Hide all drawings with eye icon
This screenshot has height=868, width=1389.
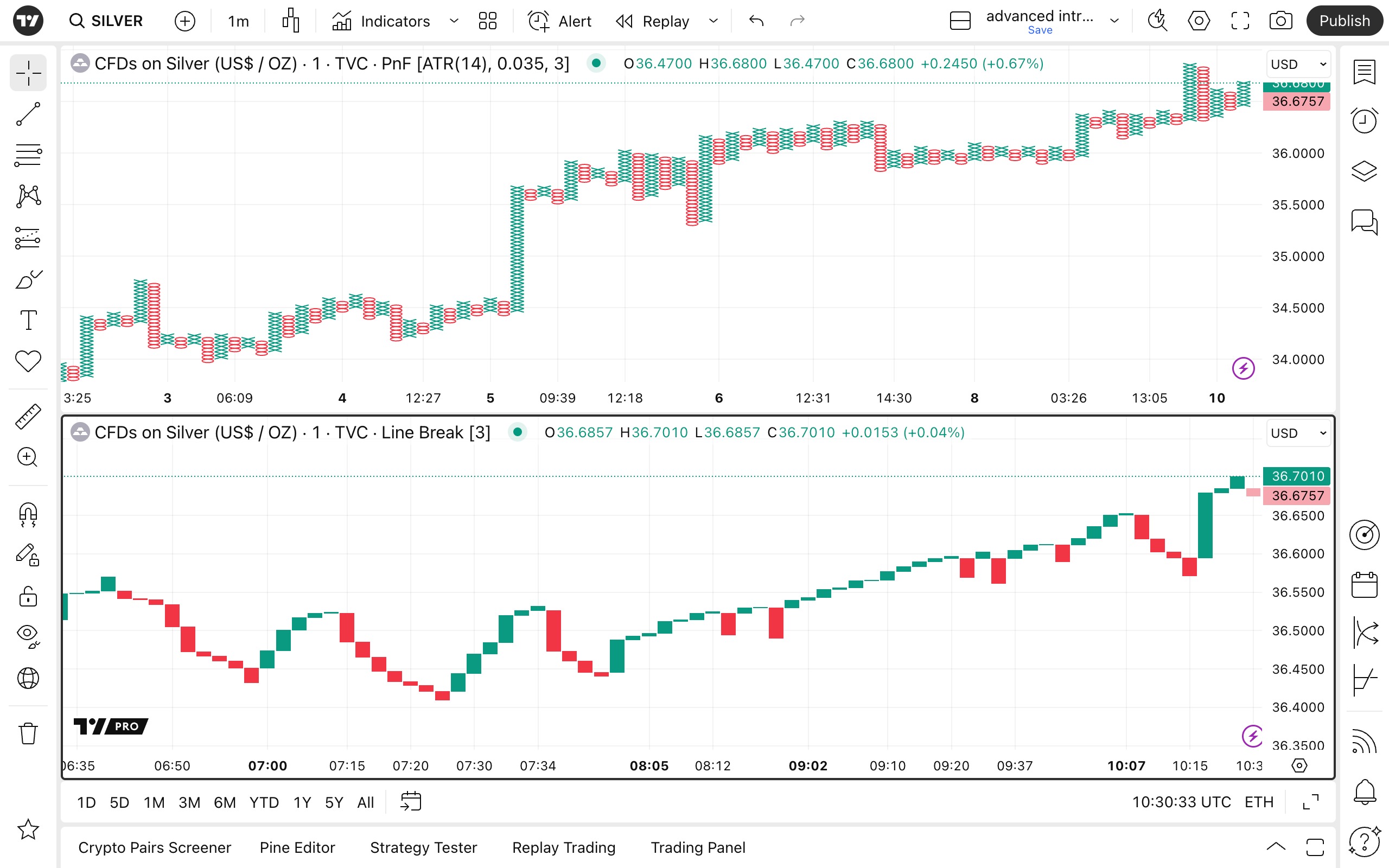pos(28,635)
